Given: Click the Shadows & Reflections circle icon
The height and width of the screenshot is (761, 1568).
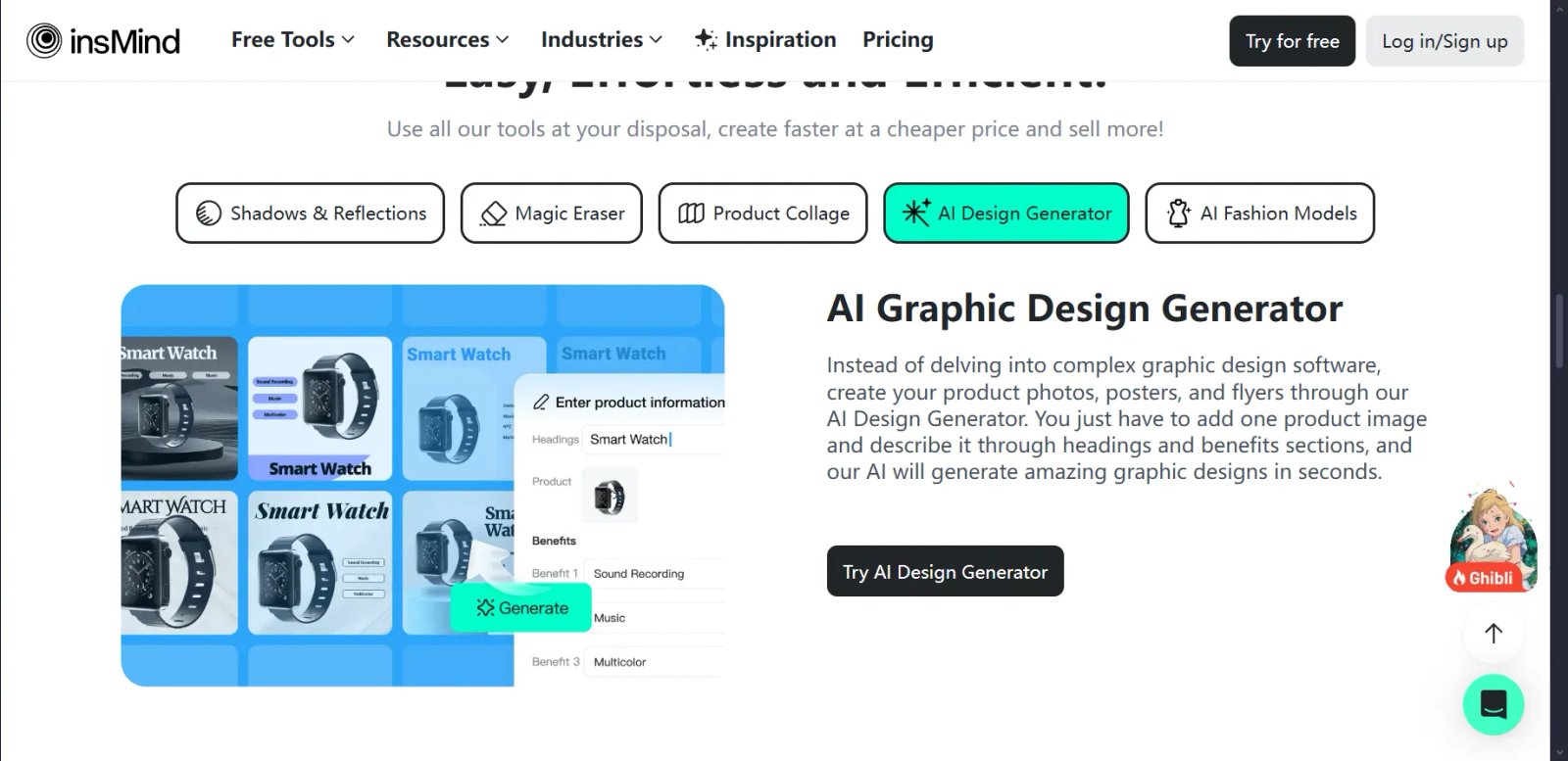Looking at the screenshot, I should coord(208,214).
